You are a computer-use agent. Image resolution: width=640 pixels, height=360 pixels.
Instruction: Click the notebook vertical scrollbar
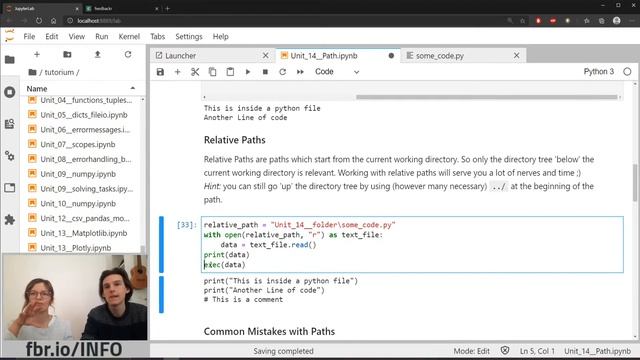pyautogui.click(x=635, y=182)
